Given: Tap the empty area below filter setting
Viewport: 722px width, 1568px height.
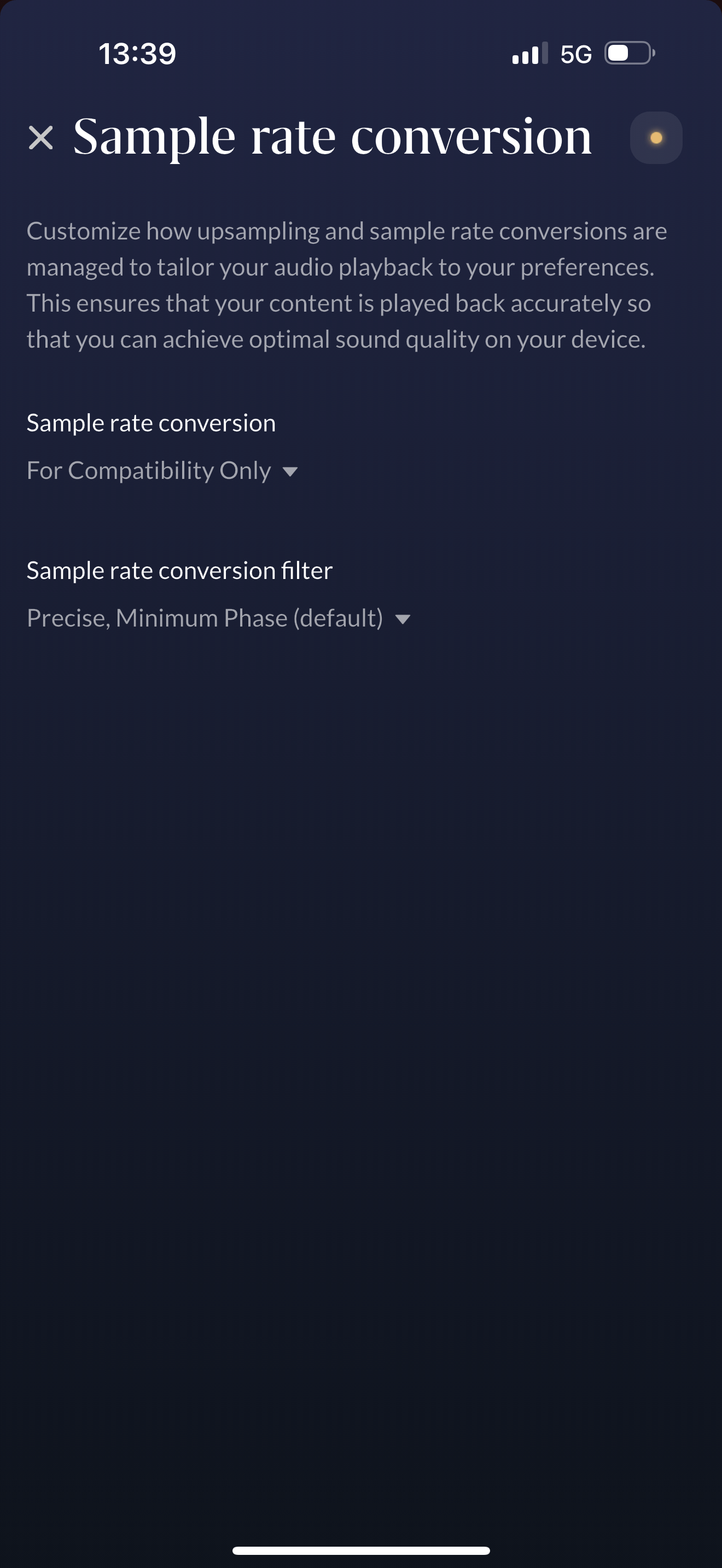Looking at the screenshot, I should coord(361,1035).
